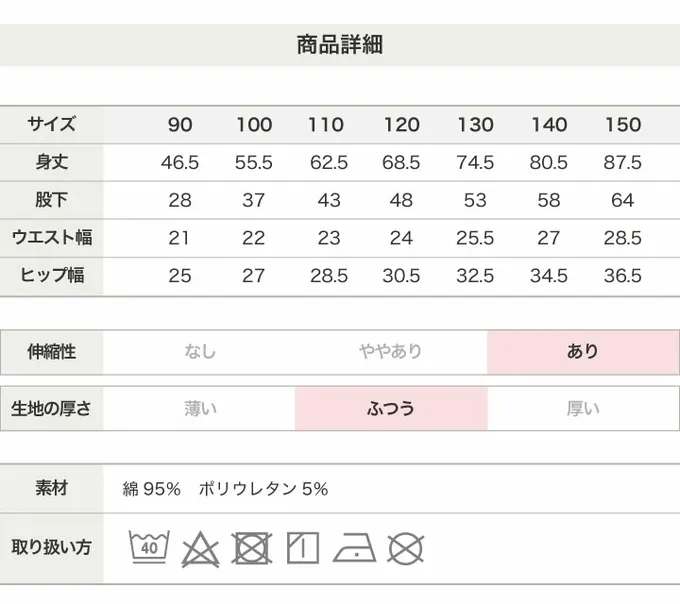The image size is (680, 604).
Task: Click the do-not-dry-clean circle icon
Action: pos(406,548)
